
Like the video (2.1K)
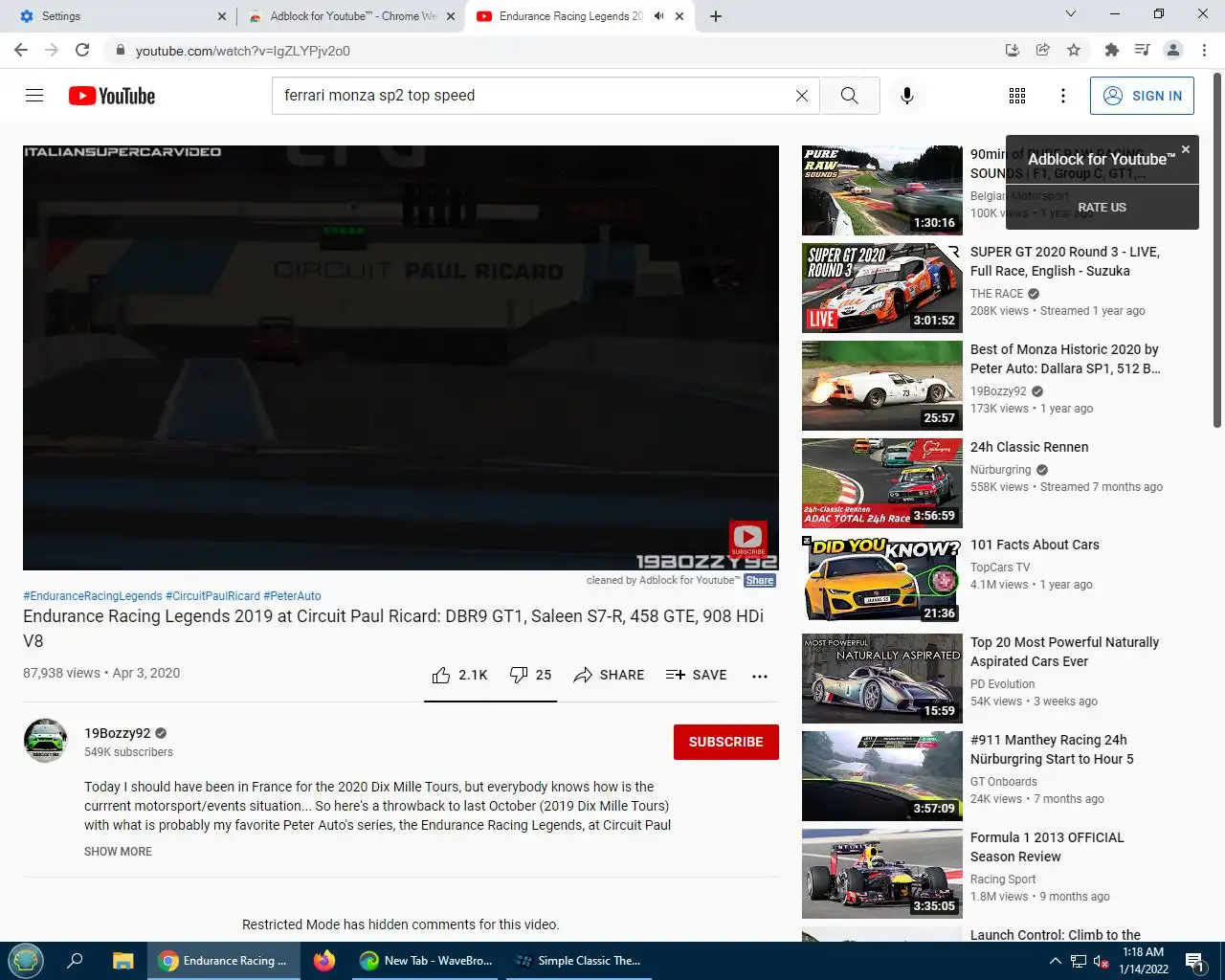point(459,675)
